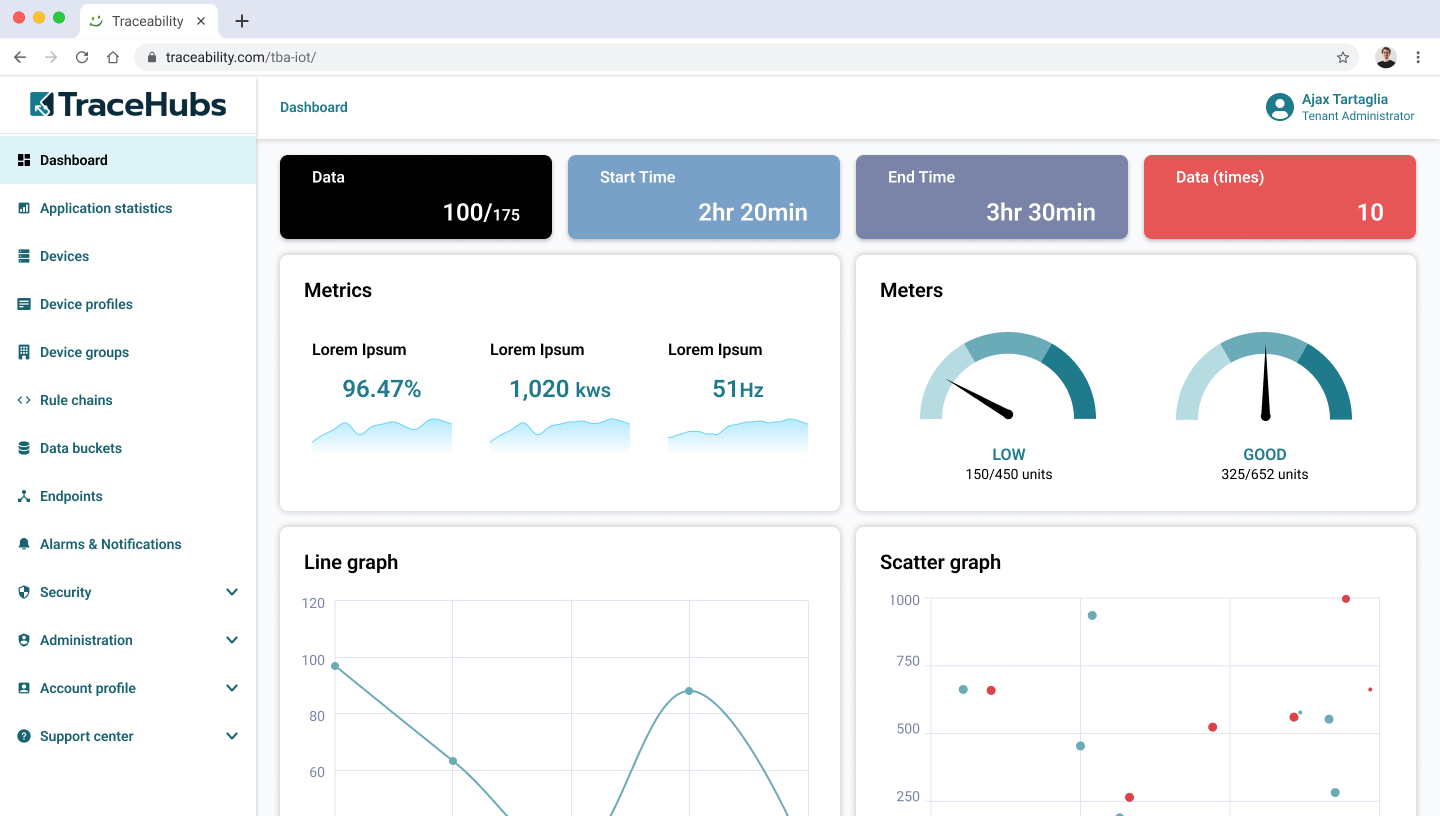Click the Application statistics chart icon
The width and height of the screenshot is (1440, 816).
24,208
